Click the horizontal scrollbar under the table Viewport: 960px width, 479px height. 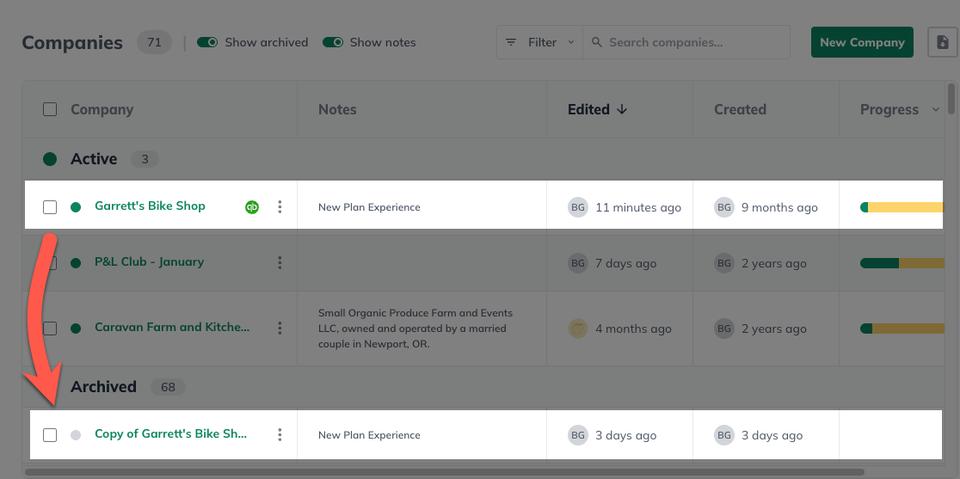444,472
